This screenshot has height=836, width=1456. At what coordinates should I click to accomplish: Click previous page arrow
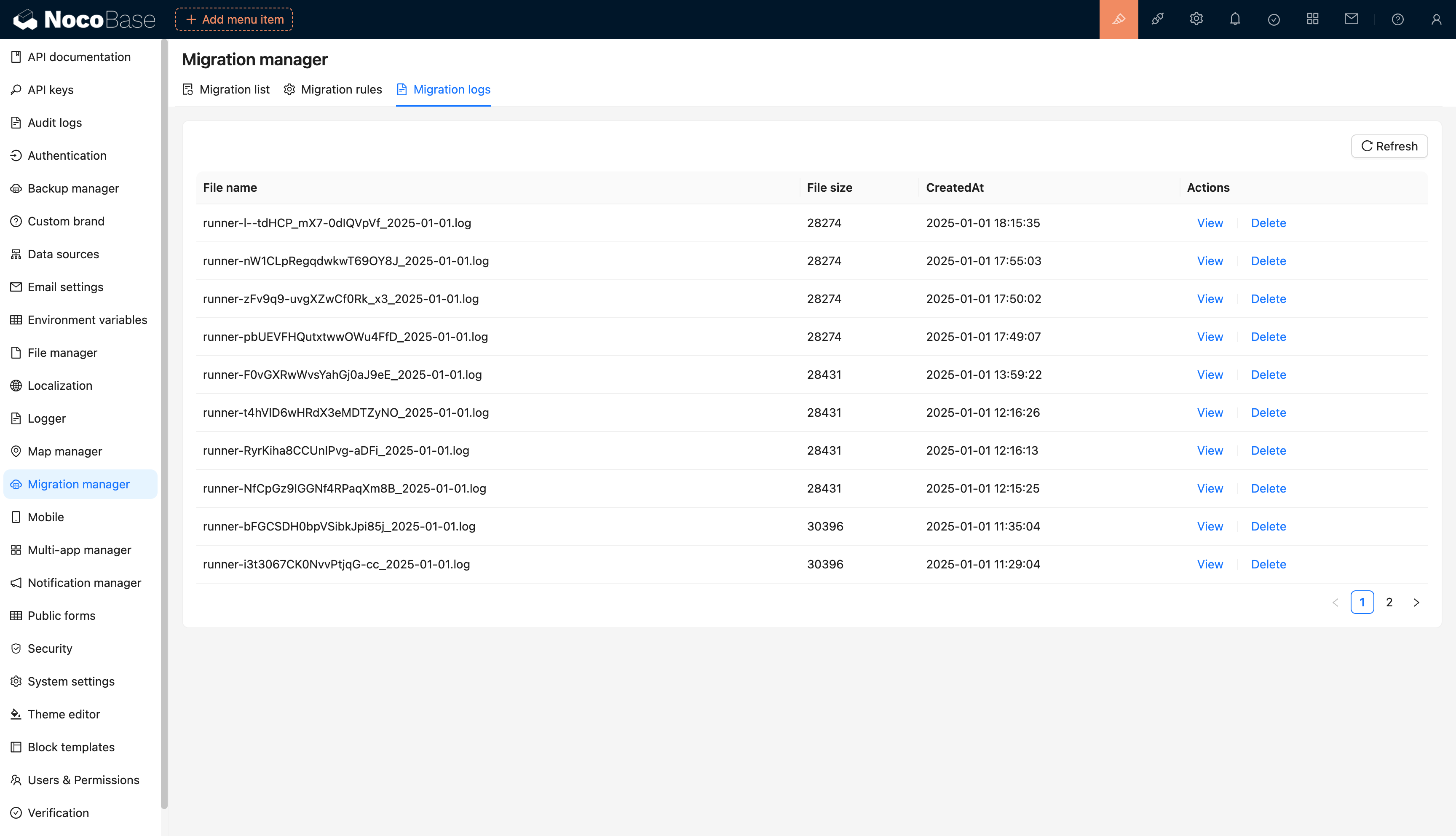(x=1335, y=602)
